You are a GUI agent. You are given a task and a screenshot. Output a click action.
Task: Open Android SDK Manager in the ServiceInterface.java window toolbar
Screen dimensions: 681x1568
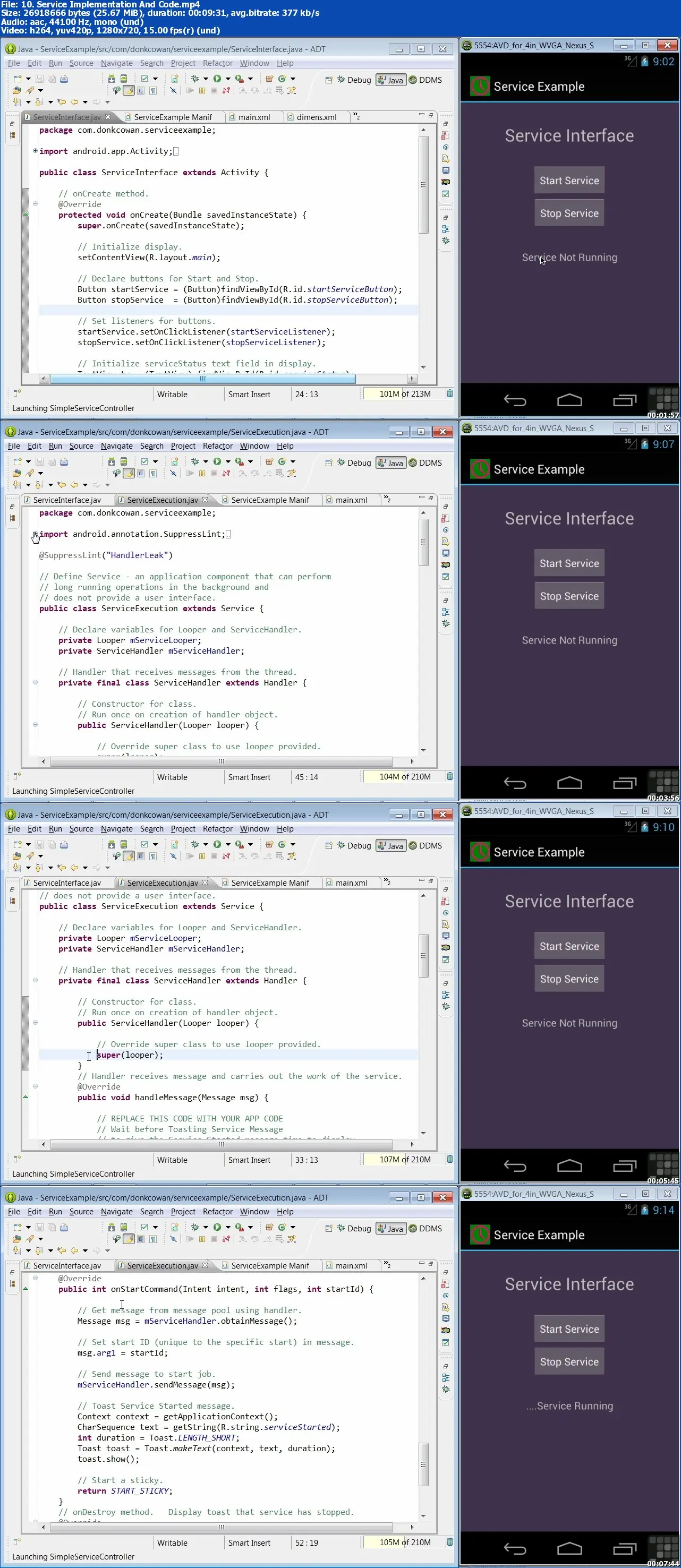[x=112, y=79]
